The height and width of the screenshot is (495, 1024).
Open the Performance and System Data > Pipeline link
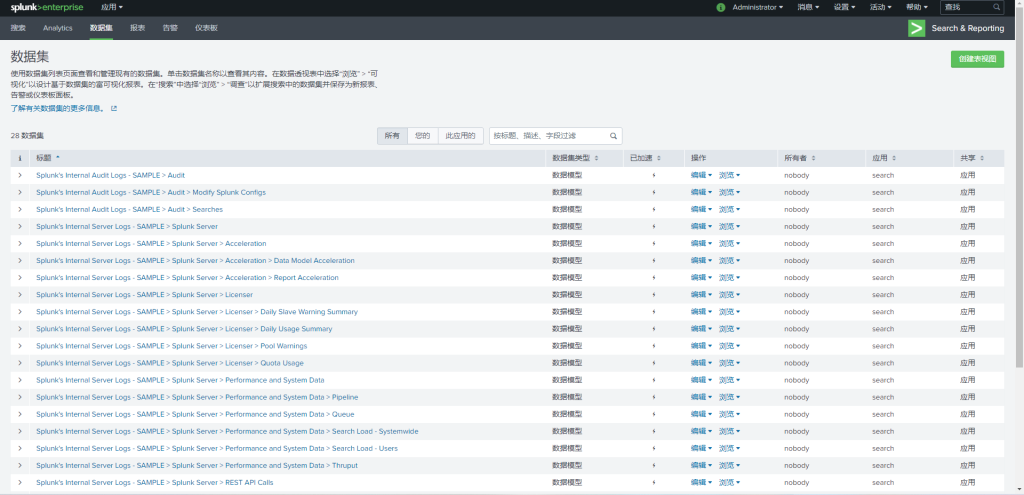click(x=197, y=397)
